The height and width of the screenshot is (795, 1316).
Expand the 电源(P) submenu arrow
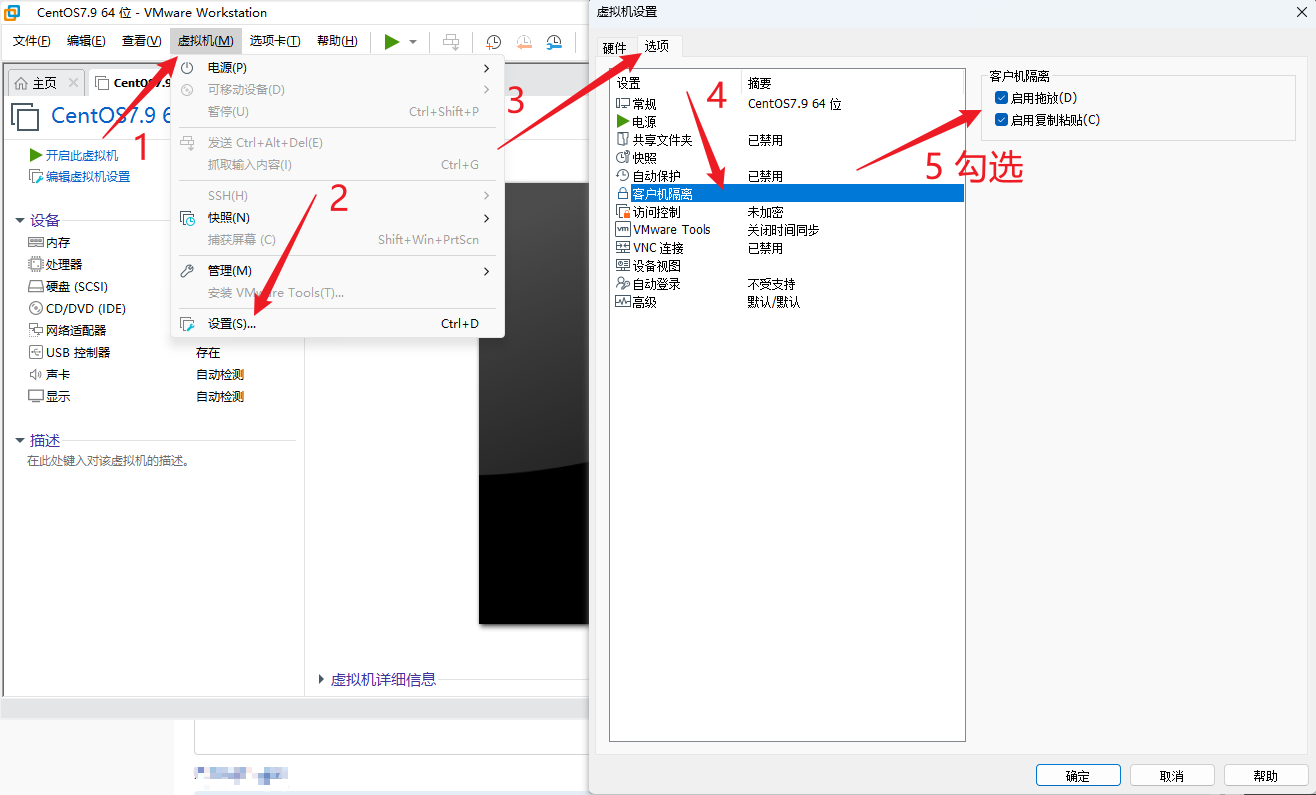[x=487, y=68]
